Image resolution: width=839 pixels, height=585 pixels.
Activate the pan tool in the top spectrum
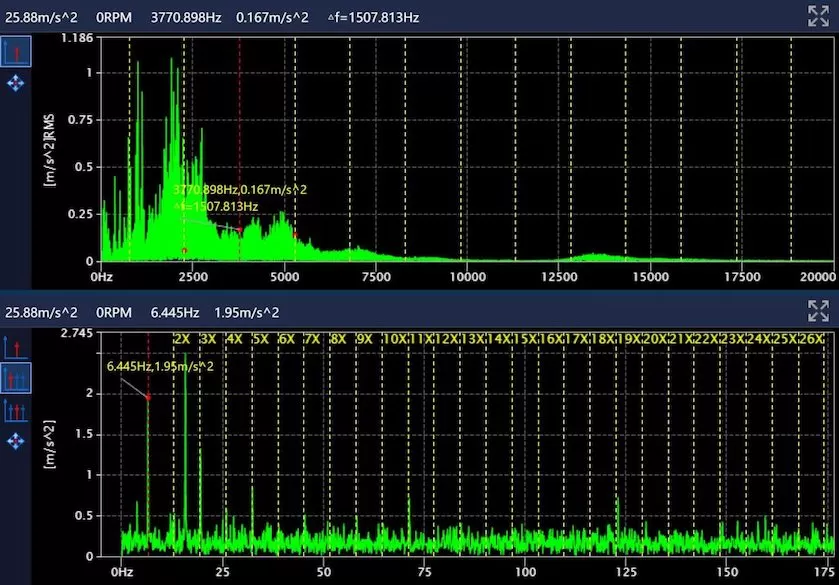pyautogui.click(x=16, y=84)
